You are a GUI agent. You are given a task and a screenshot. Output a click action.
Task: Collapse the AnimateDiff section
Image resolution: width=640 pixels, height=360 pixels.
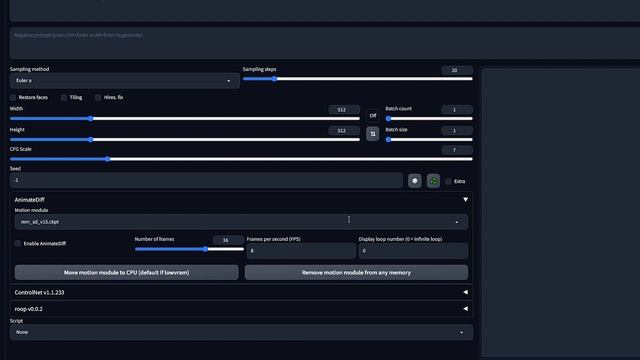pos(465,200)
